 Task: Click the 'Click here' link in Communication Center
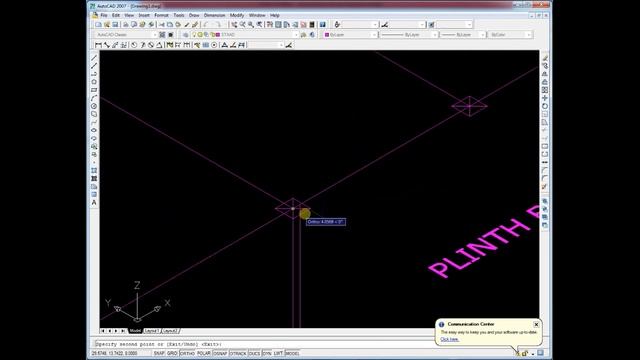pos(449,339)
